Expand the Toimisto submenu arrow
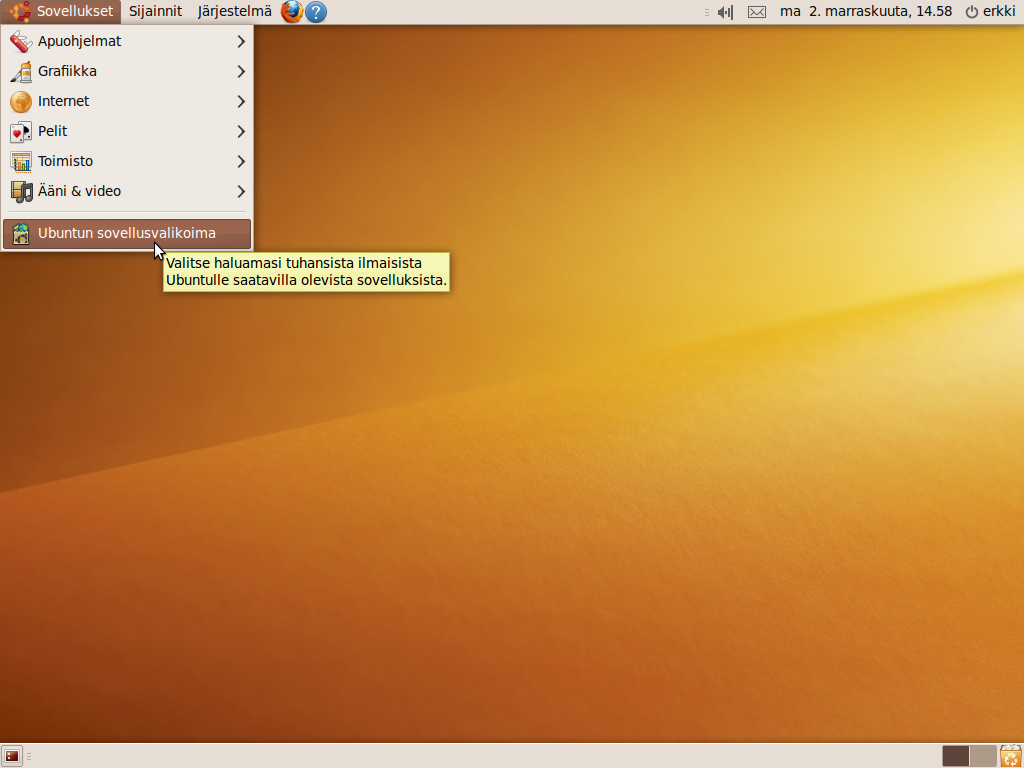Image resolution: width=1024 pixels, height=768 pixels. (241, 161)
